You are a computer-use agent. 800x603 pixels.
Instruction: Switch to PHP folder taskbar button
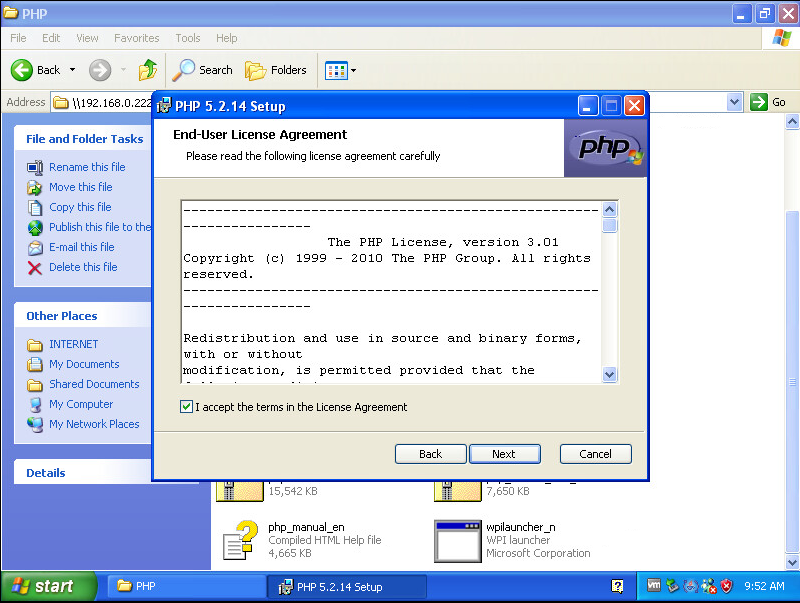pos(186,586)
